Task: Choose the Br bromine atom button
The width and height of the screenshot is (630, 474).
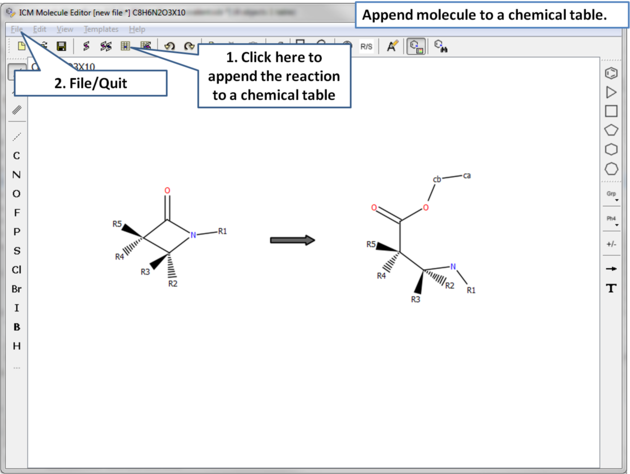Action: tap(17, 289)
